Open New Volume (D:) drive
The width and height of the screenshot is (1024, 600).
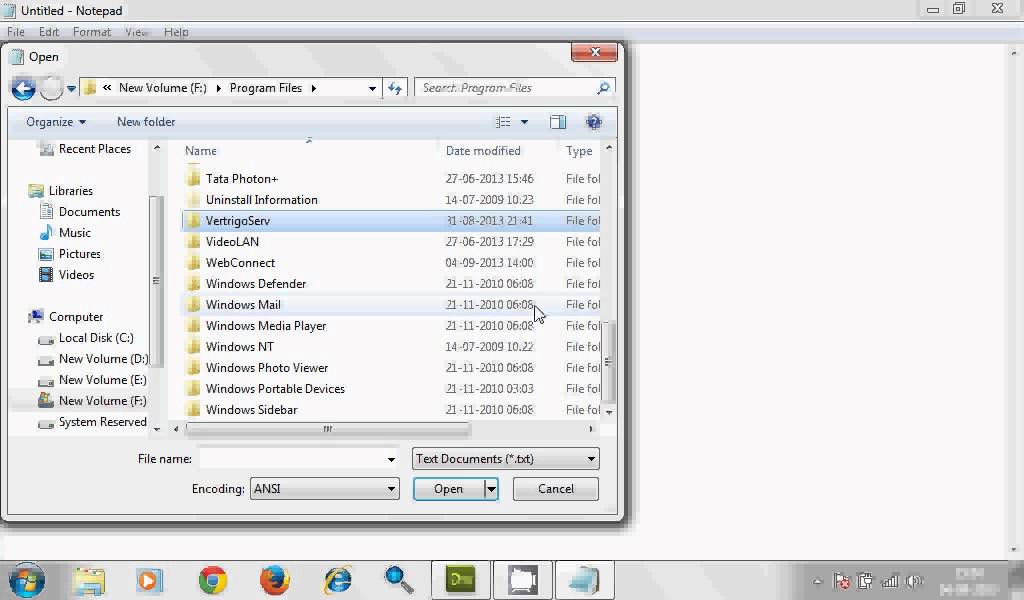(93, 358)
